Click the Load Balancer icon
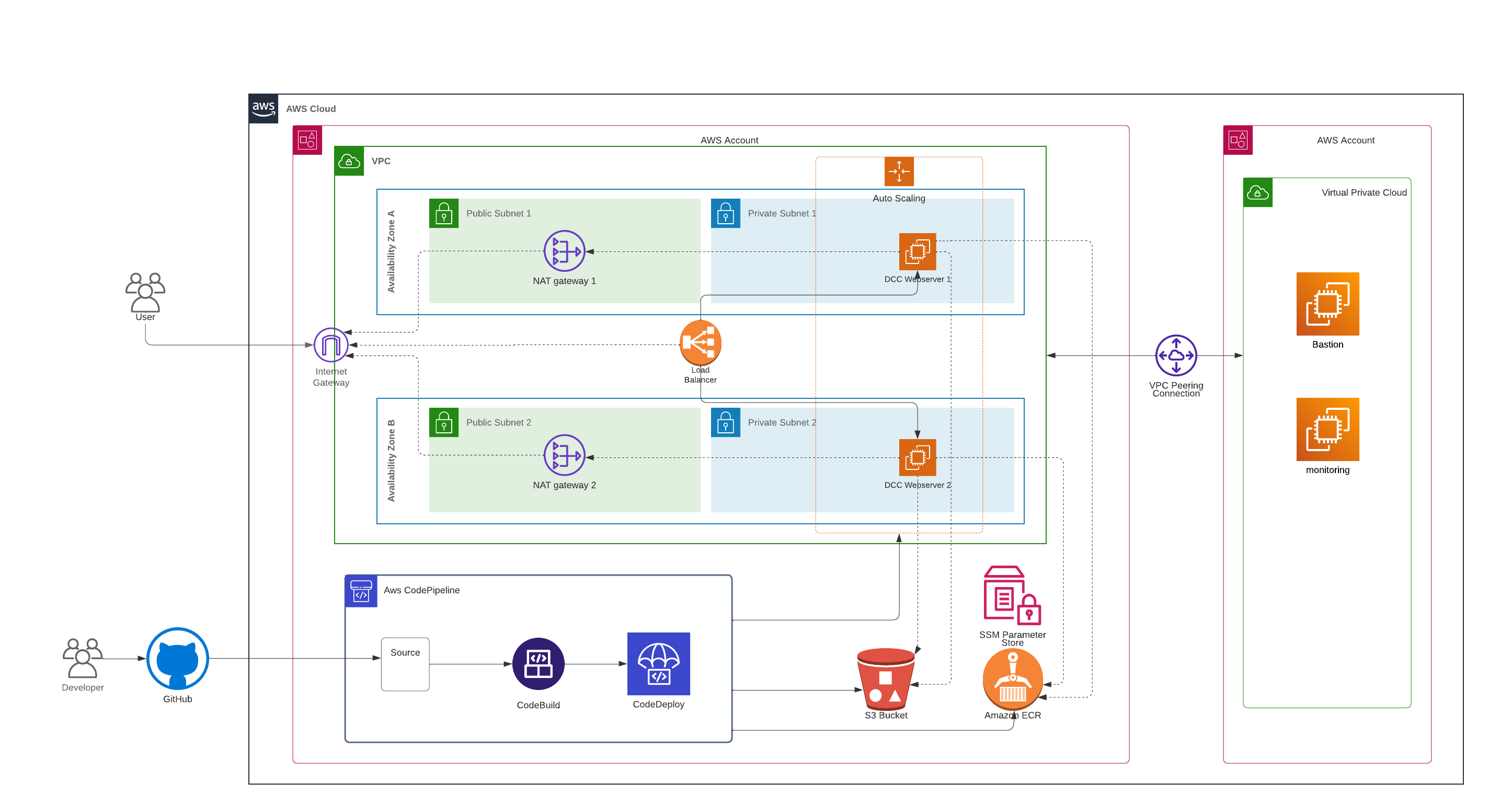 700,343
